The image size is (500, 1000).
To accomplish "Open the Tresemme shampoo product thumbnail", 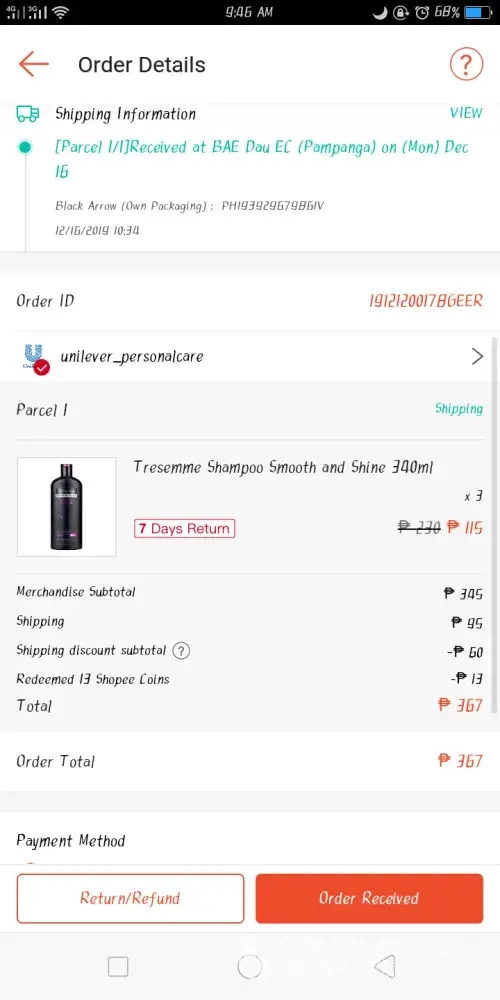I will (66, 507).
